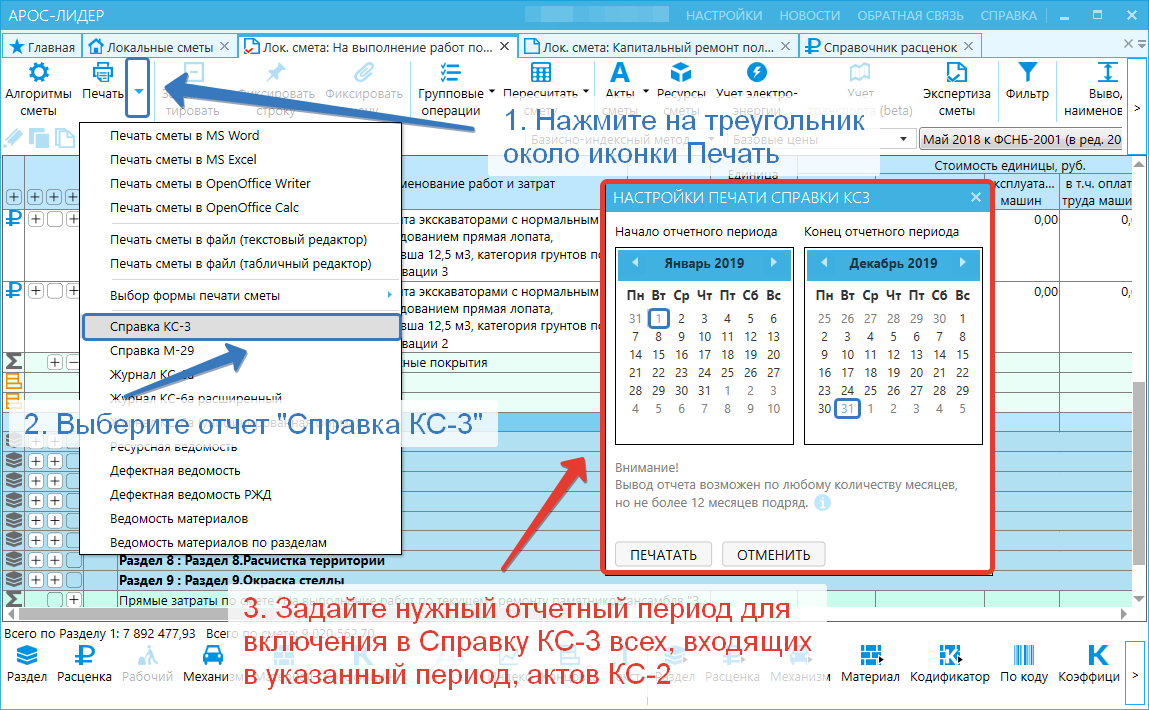Show more items with top toolbar overflow arrow

pyautogui.click(x=1137, y=108)
